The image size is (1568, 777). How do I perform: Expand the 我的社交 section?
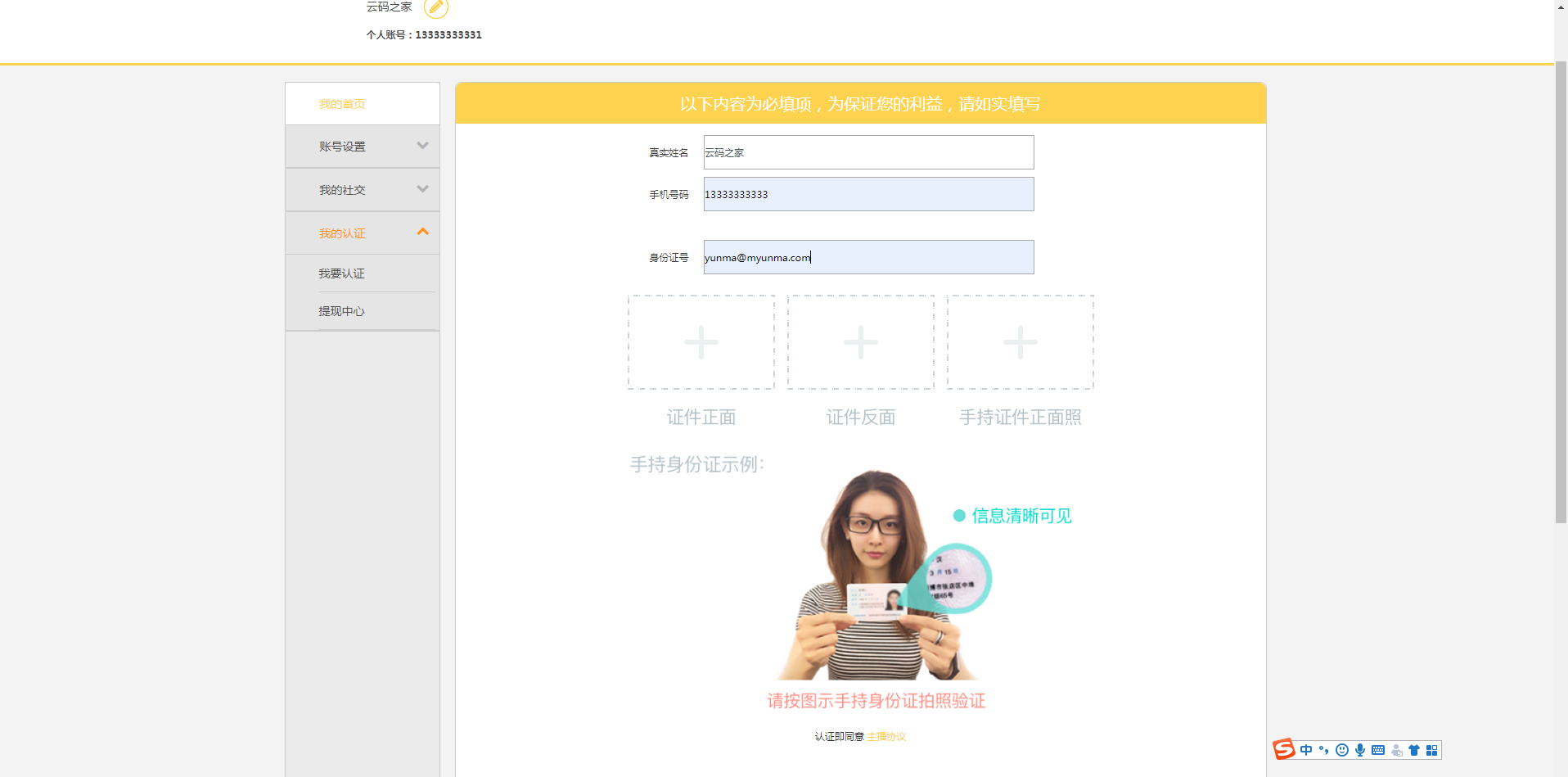coord(362,189)
